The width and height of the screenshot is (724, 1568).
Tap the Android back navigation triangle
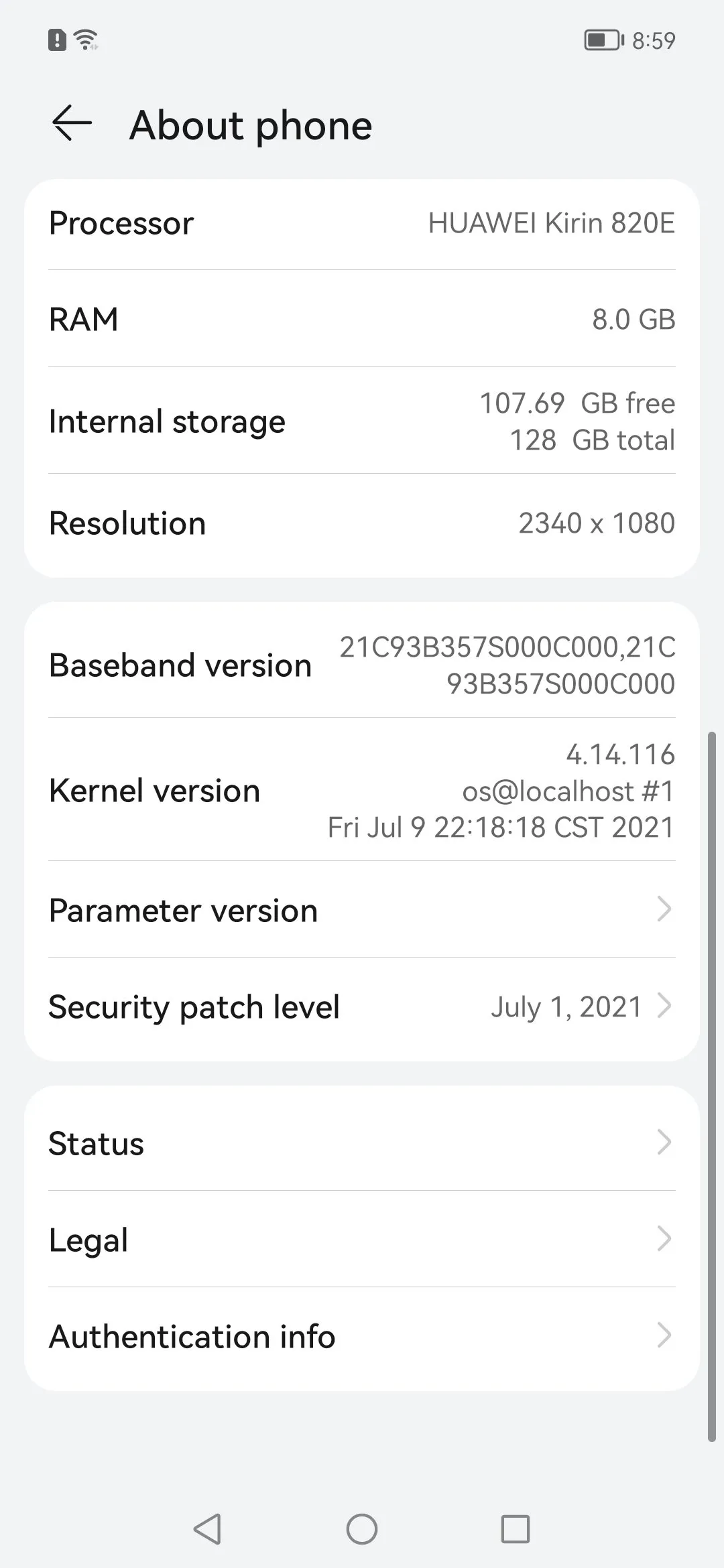tap(207, 1529)
